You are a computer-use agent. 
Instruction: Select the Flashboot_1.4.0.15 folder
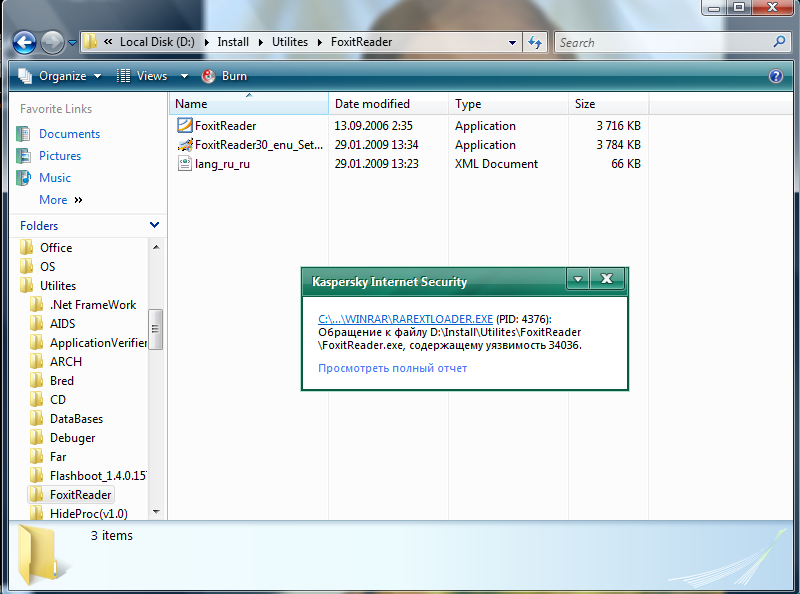coord(98,476)
